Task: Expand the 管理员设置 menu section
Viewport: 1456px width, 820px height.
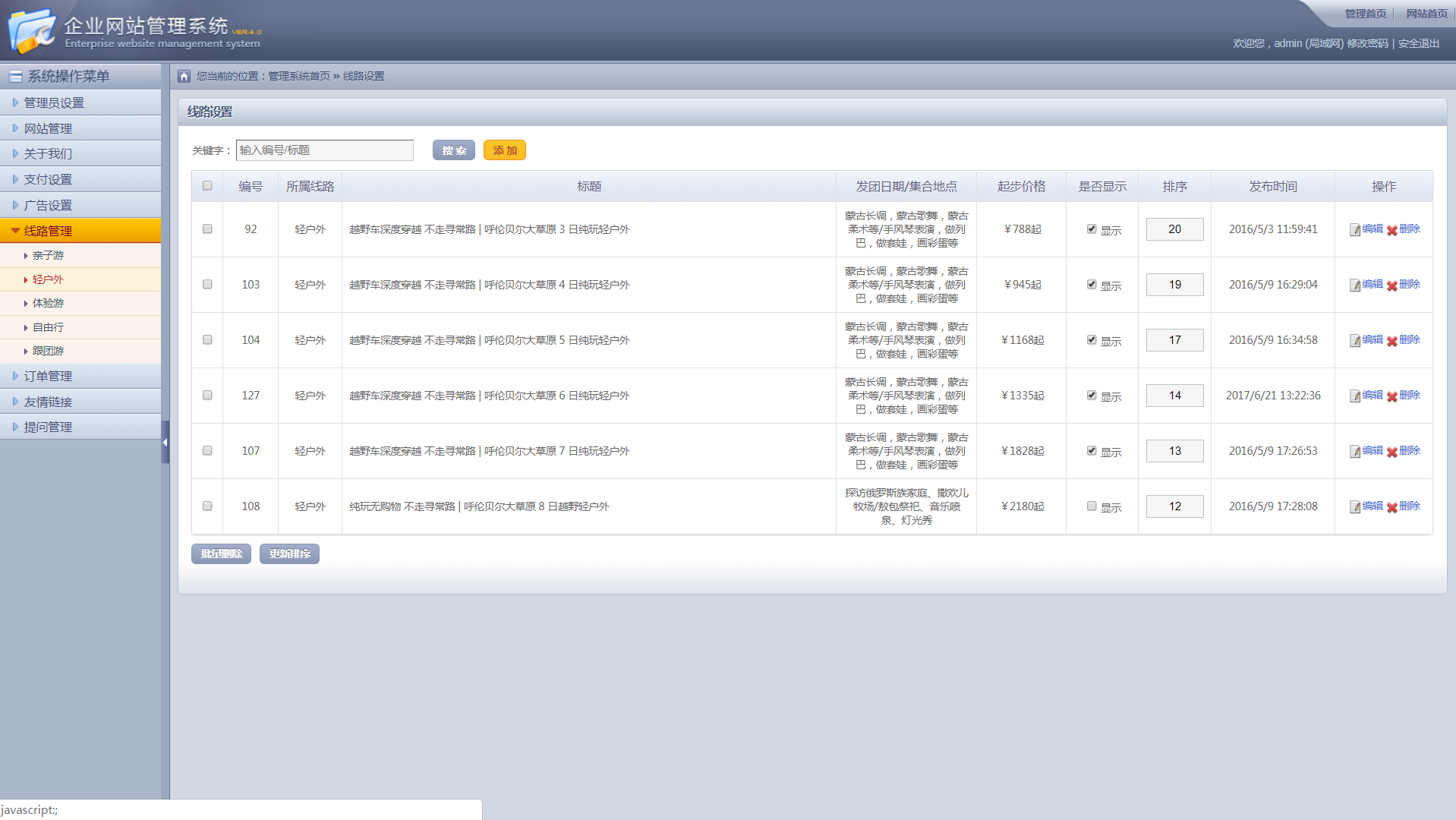Action: click(80, 102)
